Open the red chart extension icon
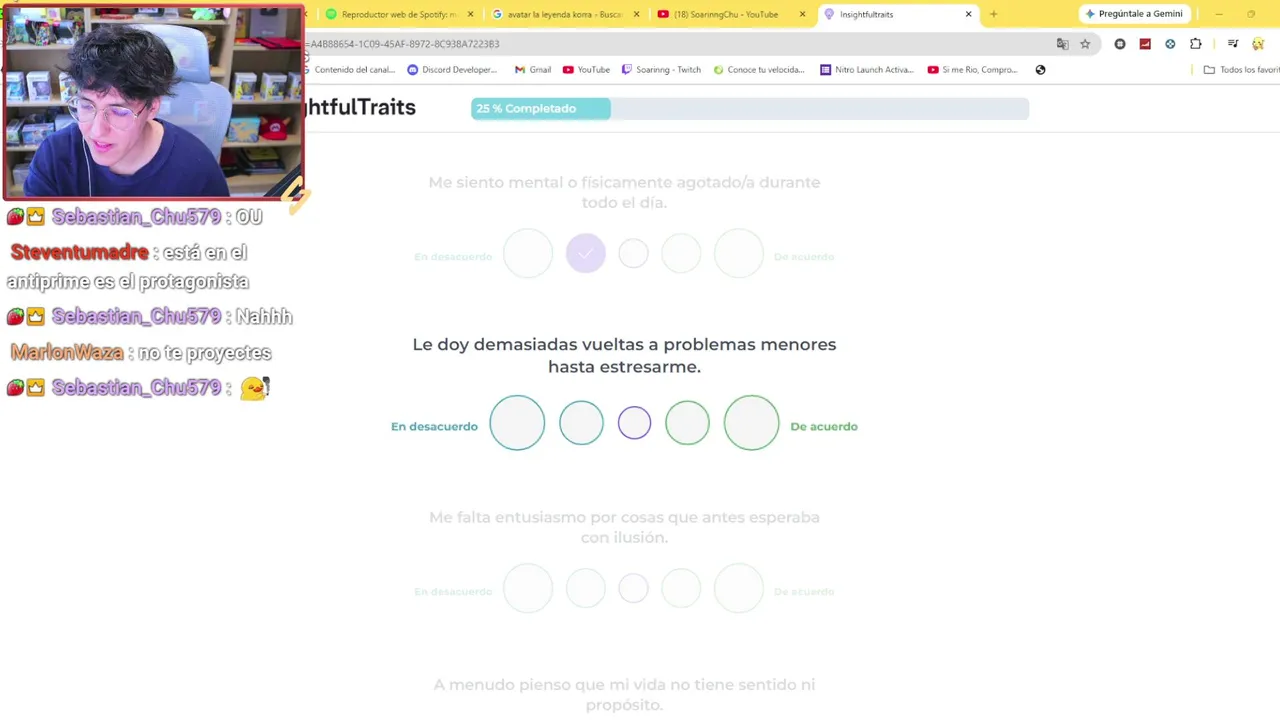Screen dimensions: 1280x720 (x=1145, y=44)
